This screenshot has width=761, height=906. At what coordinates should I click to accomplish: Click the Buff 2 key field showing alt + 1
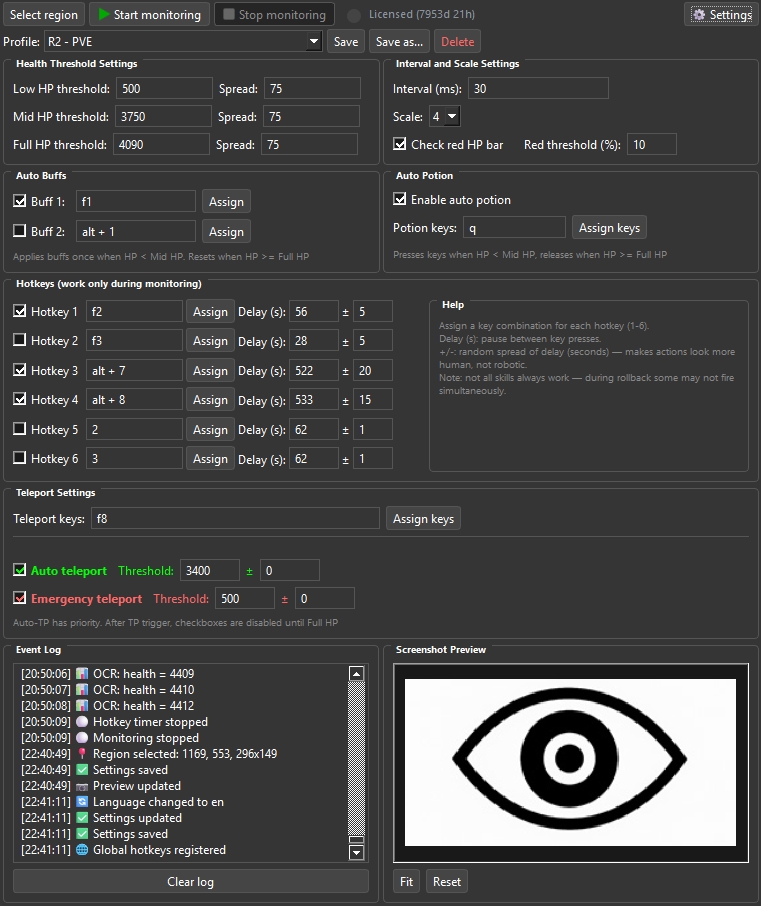(136, 232)
